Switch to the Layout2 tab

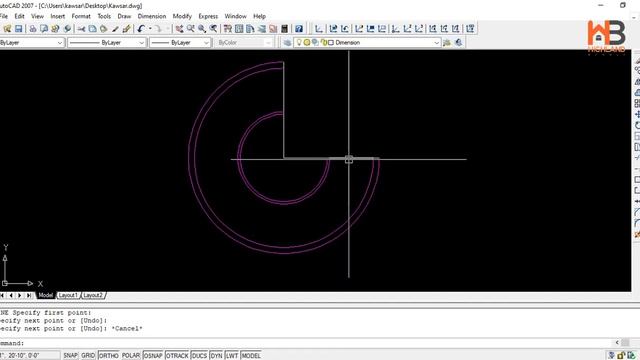[93, 295]
